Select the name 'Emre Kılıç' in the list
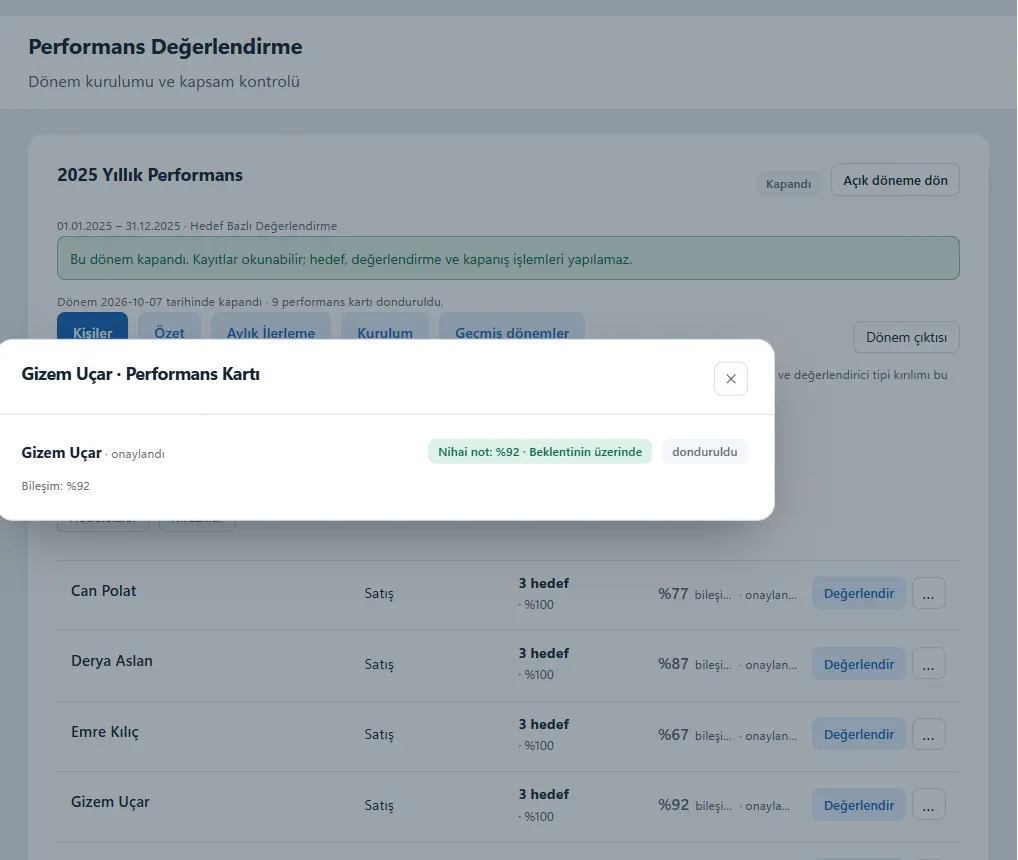 click(x=105, y=732)
